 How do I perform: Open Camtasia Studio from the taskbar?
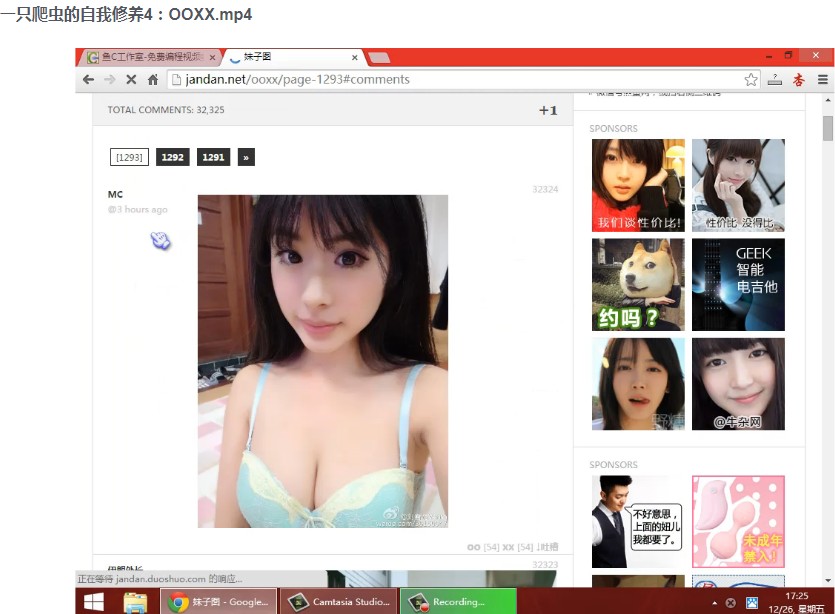point(338,601)
